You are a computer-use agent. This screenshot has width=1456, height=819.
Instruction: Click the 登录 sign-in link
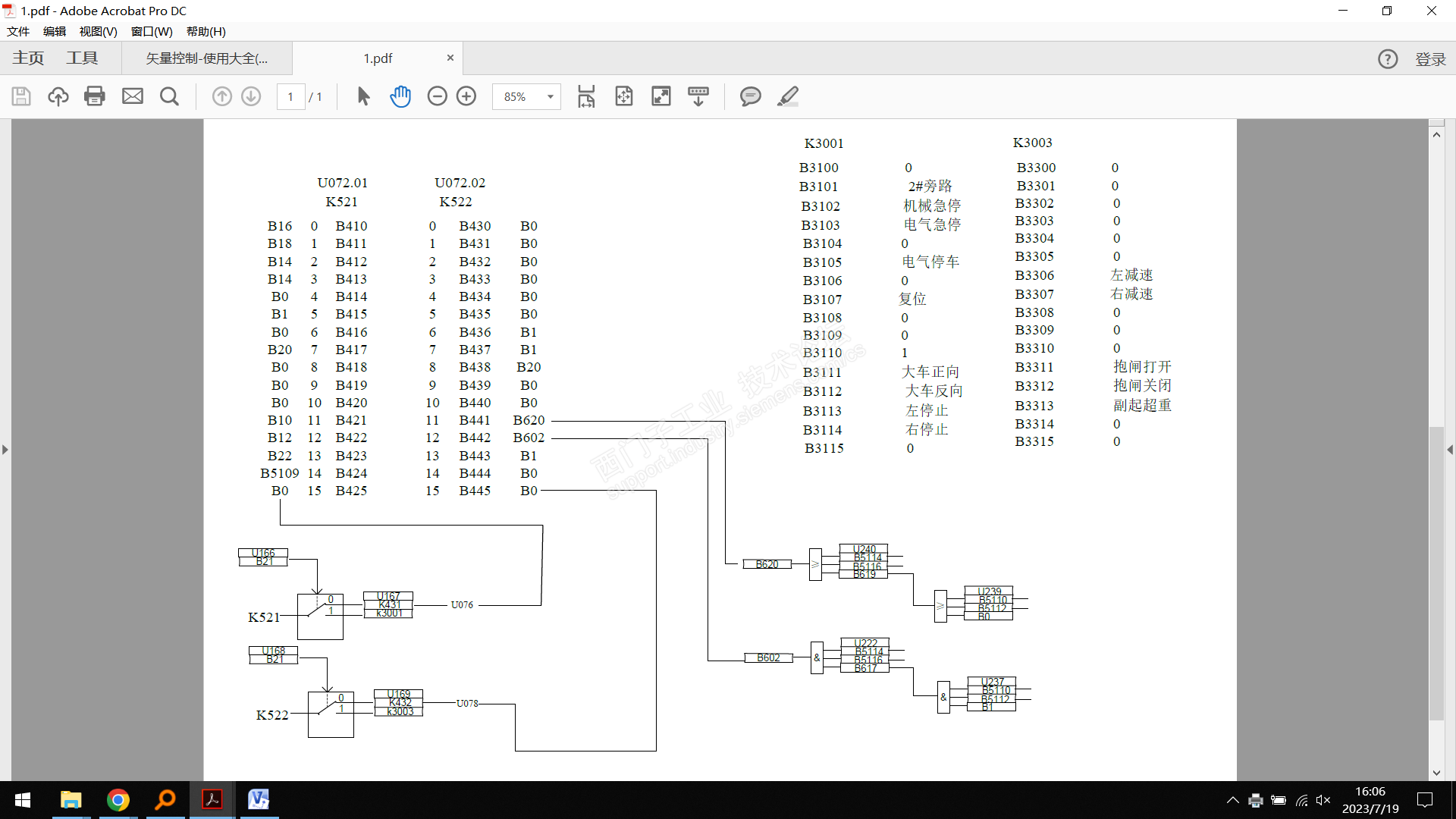click(x=1430, y=59)
